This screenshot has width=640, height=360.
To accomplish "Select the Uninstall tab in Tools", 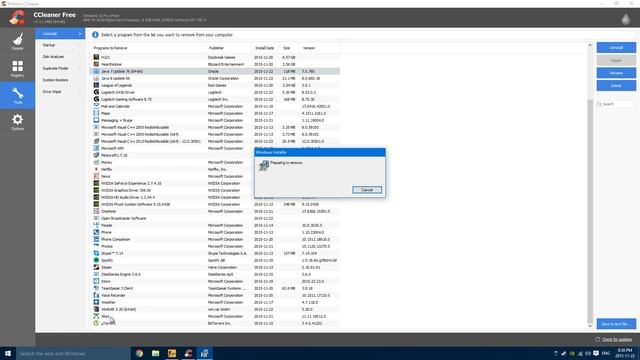I will coord(60,33).
